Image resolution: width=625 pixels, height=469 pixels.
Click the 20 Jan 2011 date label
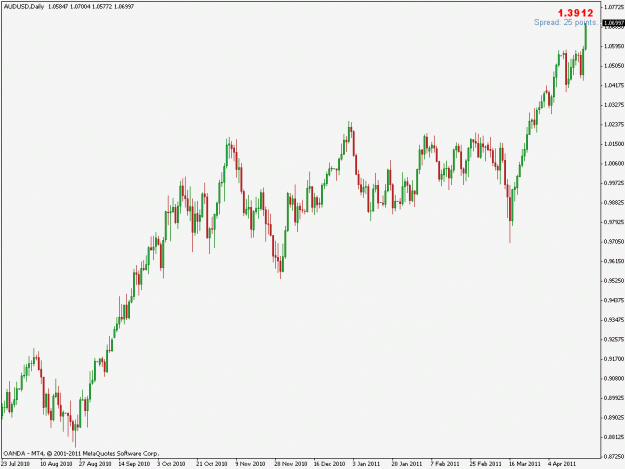click(407, 464)
